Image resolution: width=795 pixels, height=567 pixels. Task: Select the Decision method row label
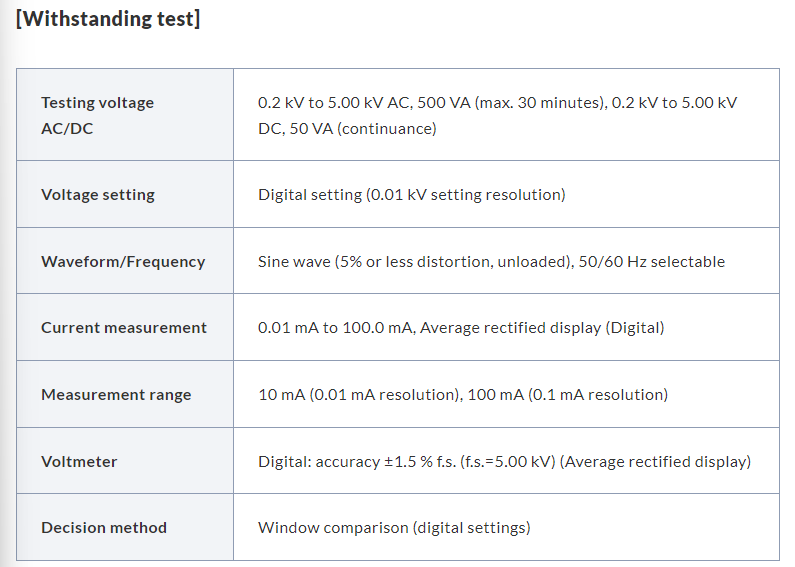[104, 528]
